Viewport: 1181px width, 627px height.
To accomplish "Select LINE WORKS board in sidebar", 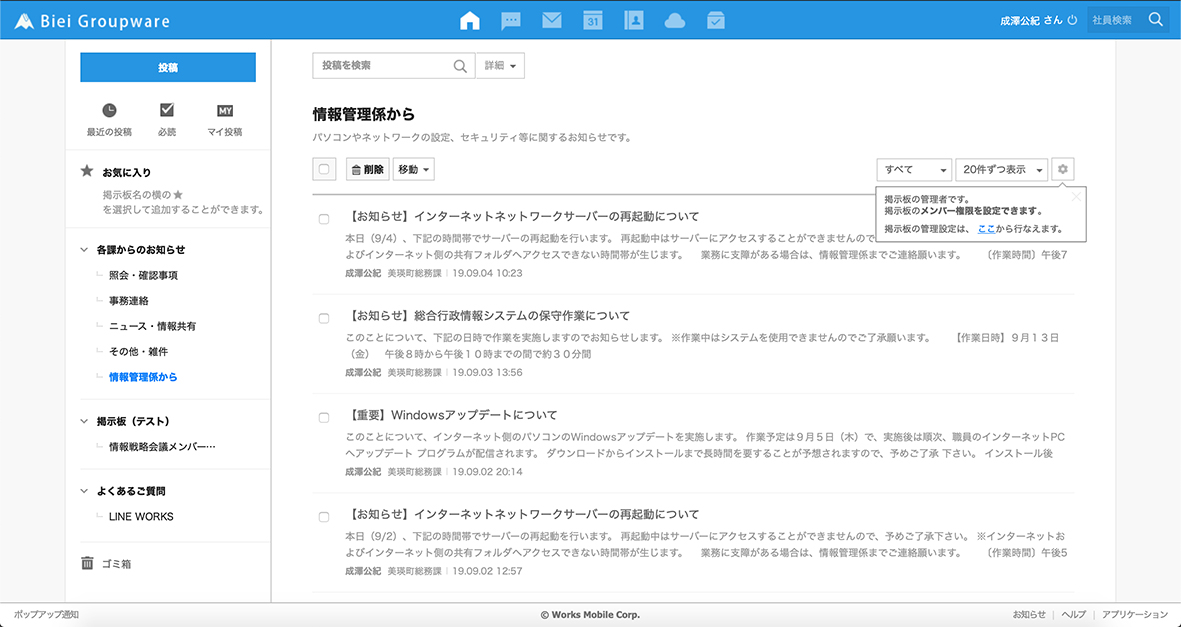I will pyautogui.click(x=141, y=517).
